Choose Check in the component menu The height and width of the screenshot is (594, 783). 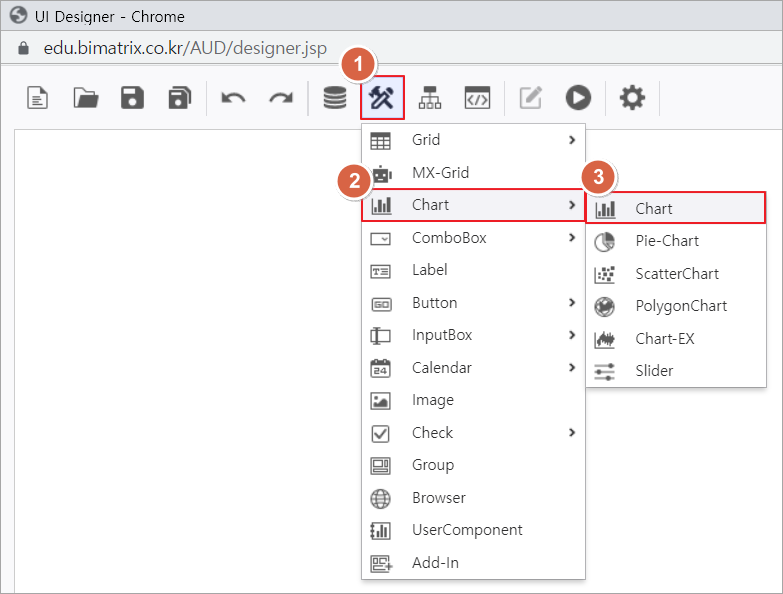click(473, 433)
